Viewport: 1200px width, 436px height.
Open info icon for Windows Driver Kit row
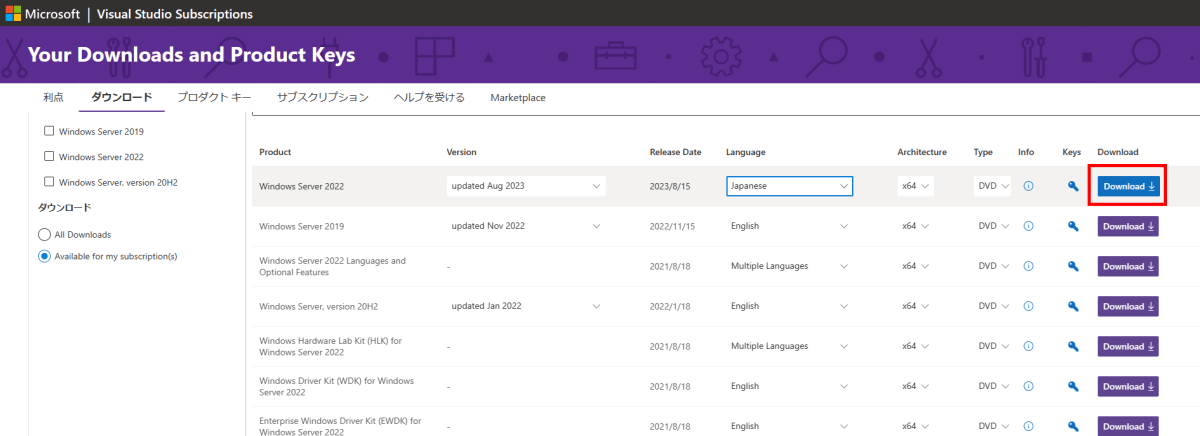[x=1028, y=386]
